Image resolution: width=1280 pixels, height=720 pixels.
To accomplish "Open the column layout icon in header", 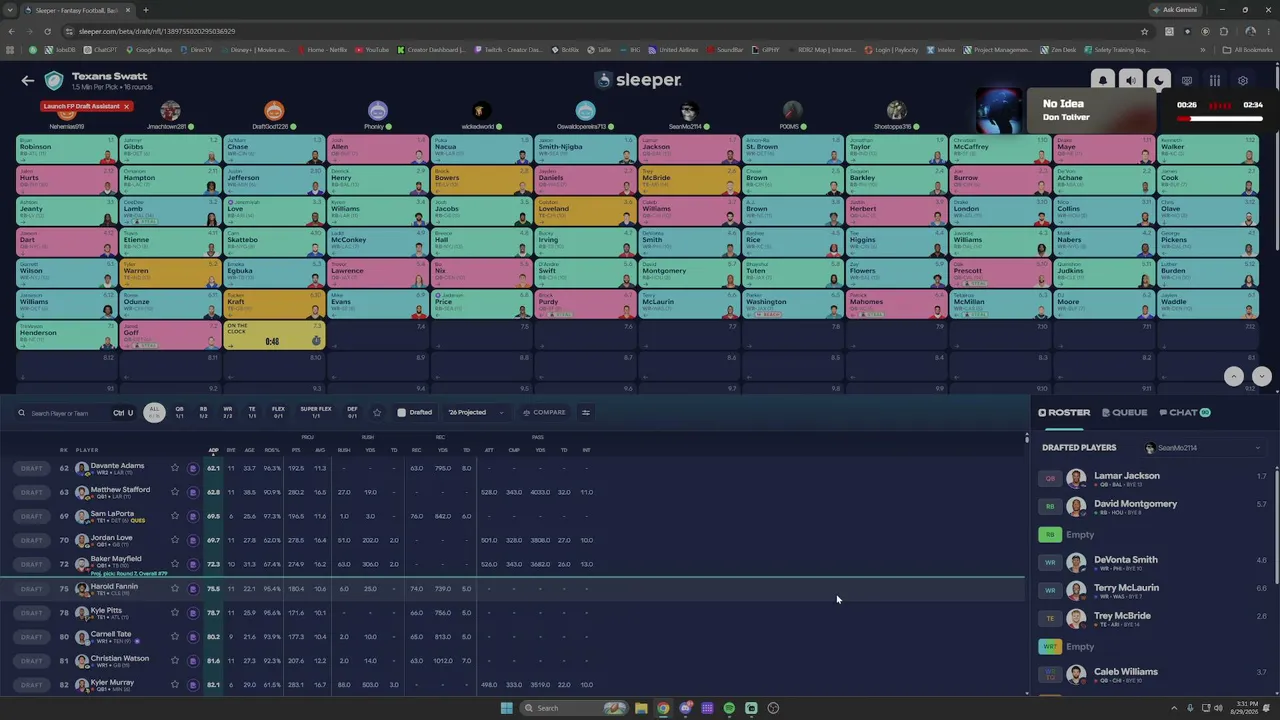I will click(x=1215, y=81).
